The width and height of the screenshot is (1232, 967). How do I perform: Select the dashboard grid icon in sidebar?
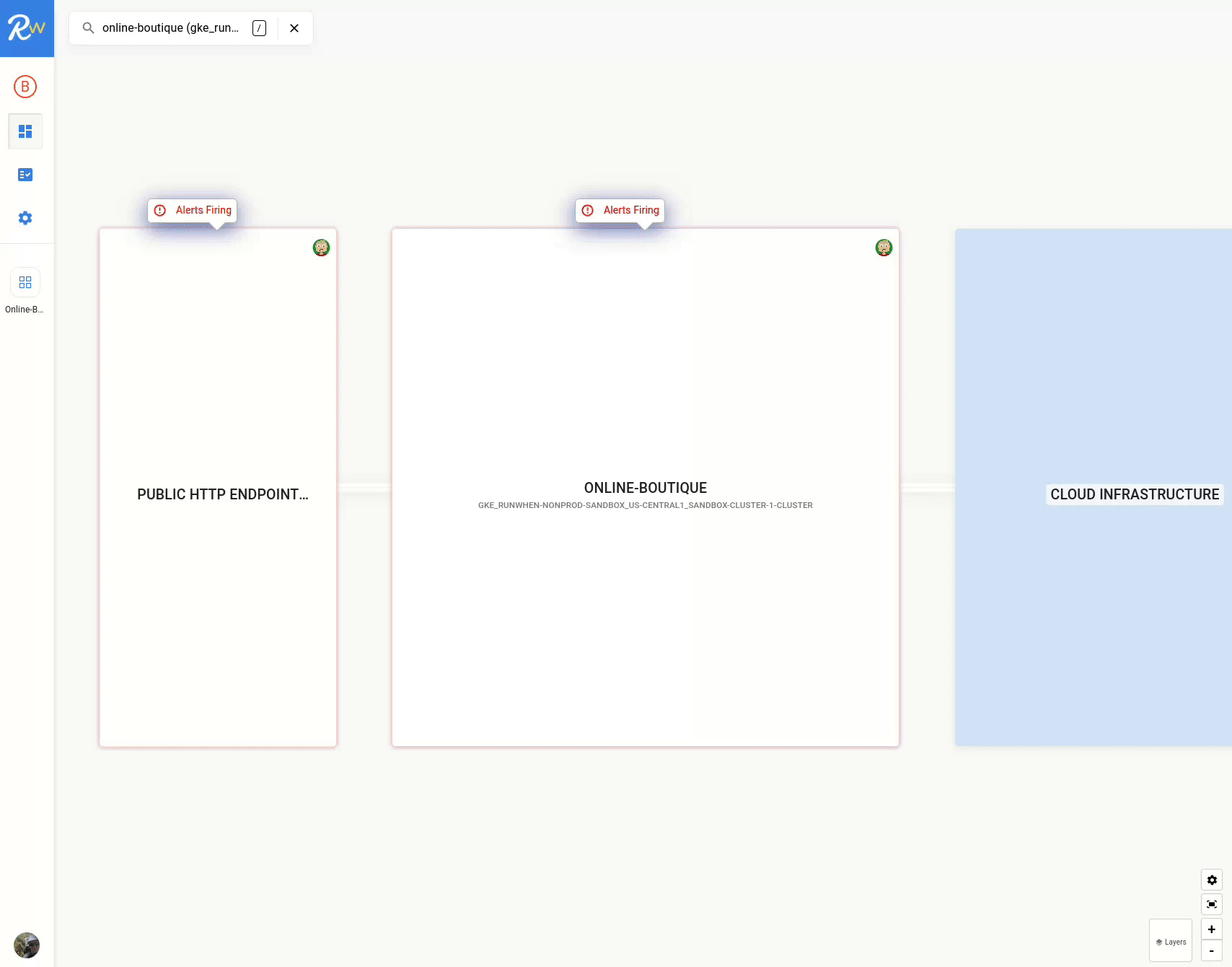pos(25,131)
